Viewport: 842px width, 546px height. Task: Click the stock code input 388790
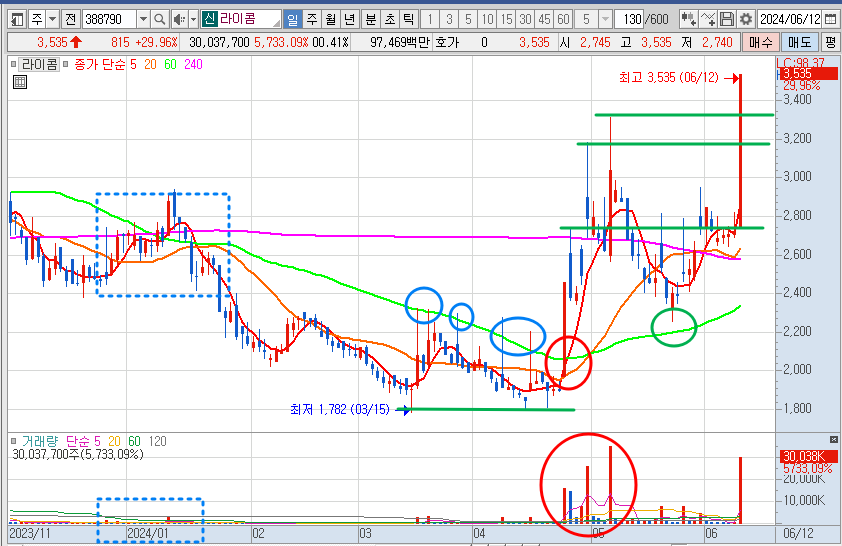pyautogui.click(x=109, y=20)
